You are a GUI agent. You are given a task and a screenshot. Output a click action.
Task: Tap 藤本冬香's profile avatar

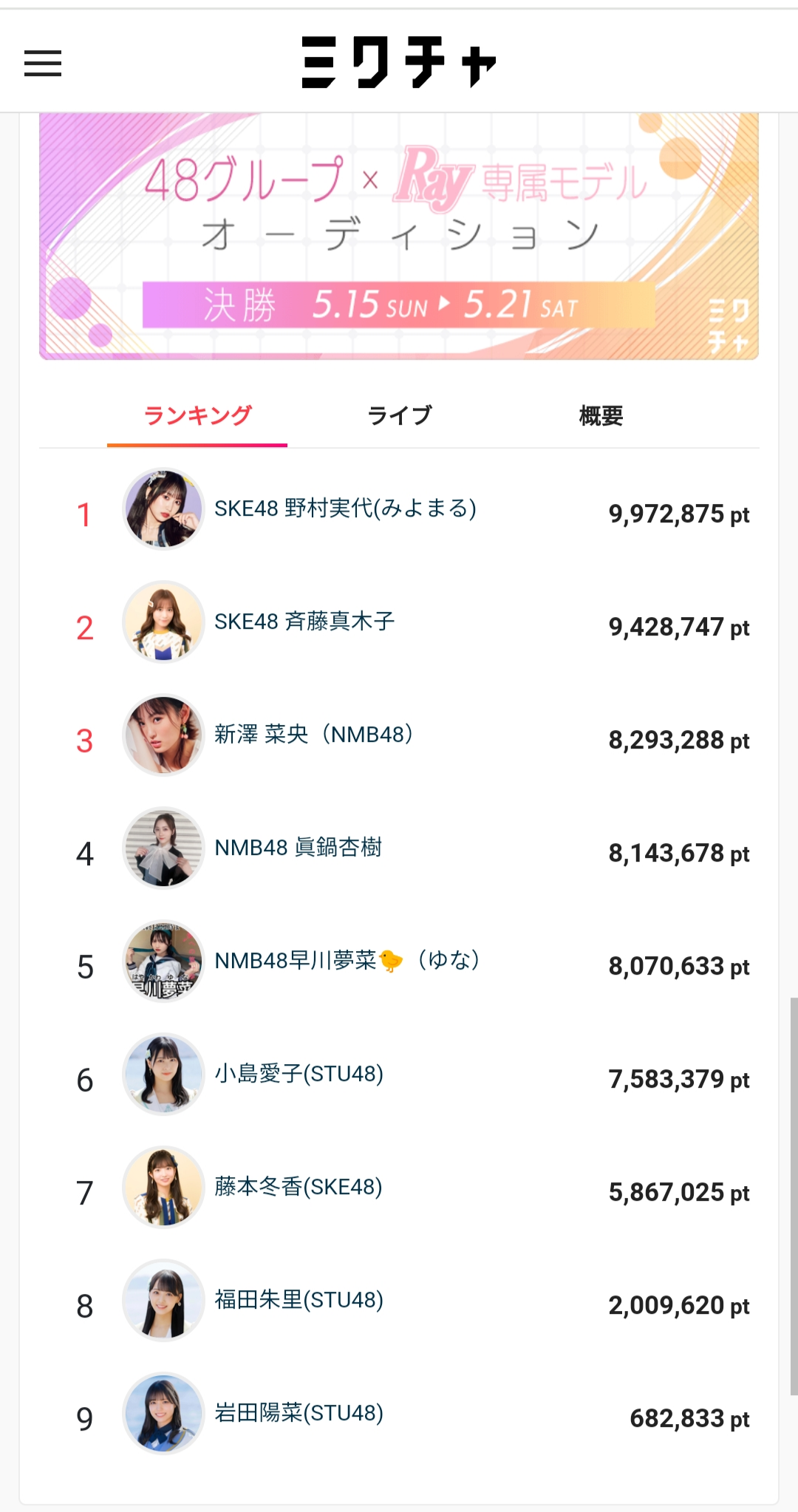(x=163, y=1188)
